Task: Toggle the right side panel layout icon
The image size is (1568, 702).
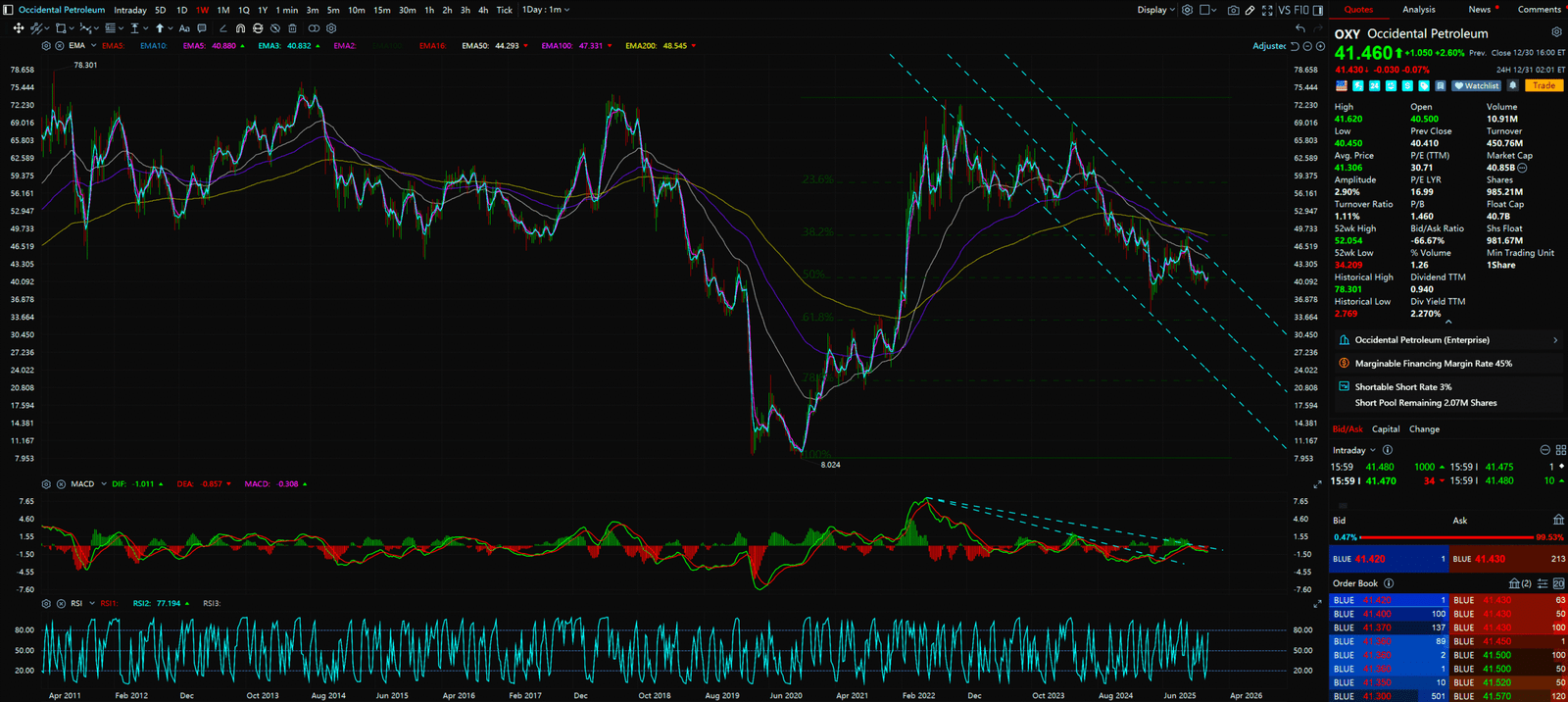Action: [x=1317, y=10]
